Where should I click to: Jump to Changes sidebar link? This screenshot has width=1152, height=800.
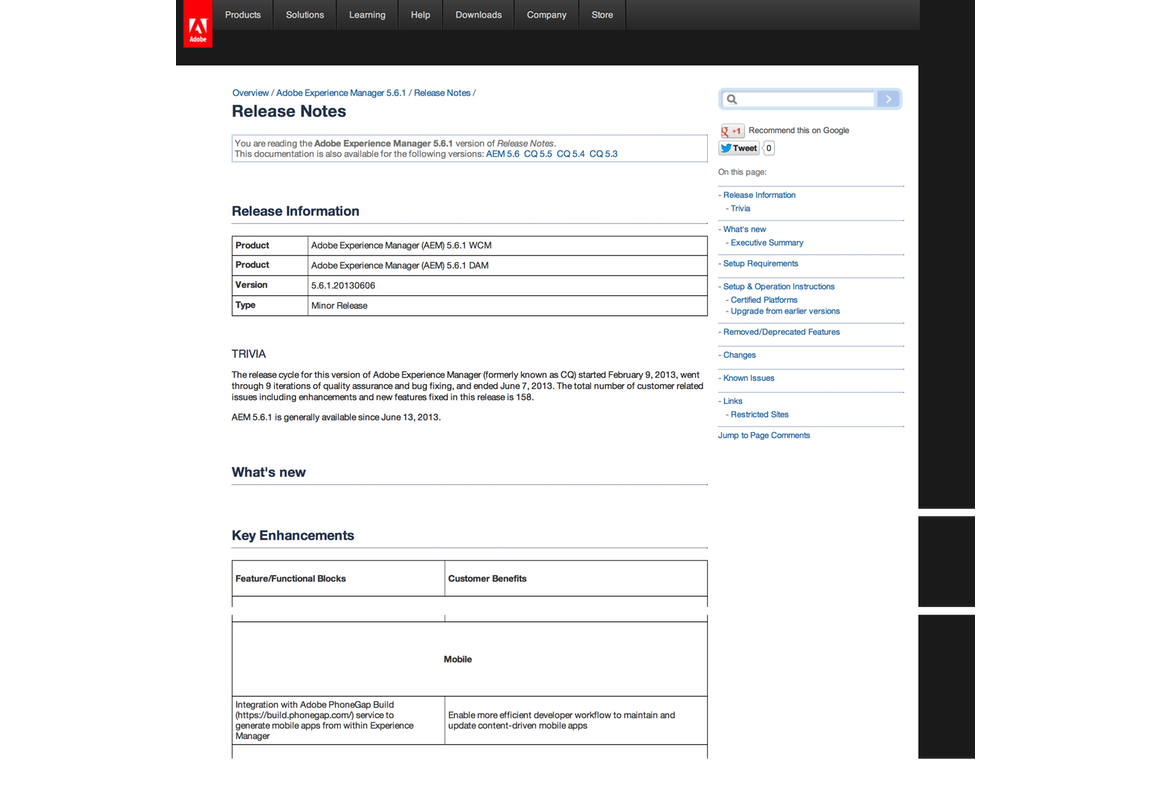(739, 356)
